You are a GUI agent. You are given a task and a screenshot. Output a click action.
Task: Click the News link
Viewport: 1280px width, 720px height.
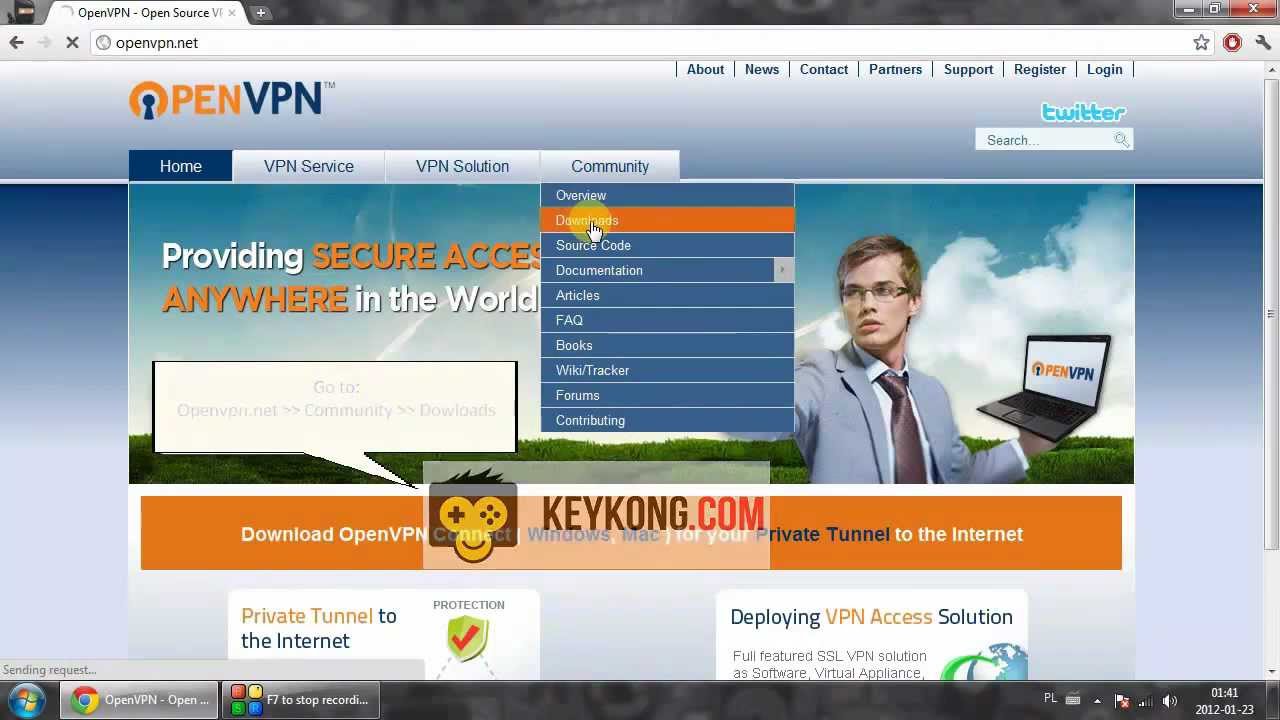click(762, 69)
